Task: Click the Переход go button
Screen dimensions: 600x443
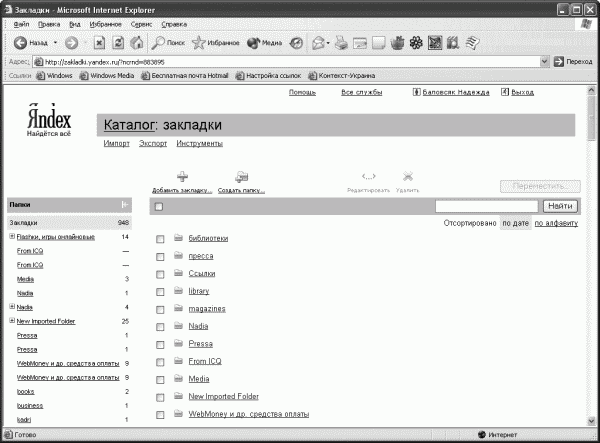Action: (x=573, y=62)
